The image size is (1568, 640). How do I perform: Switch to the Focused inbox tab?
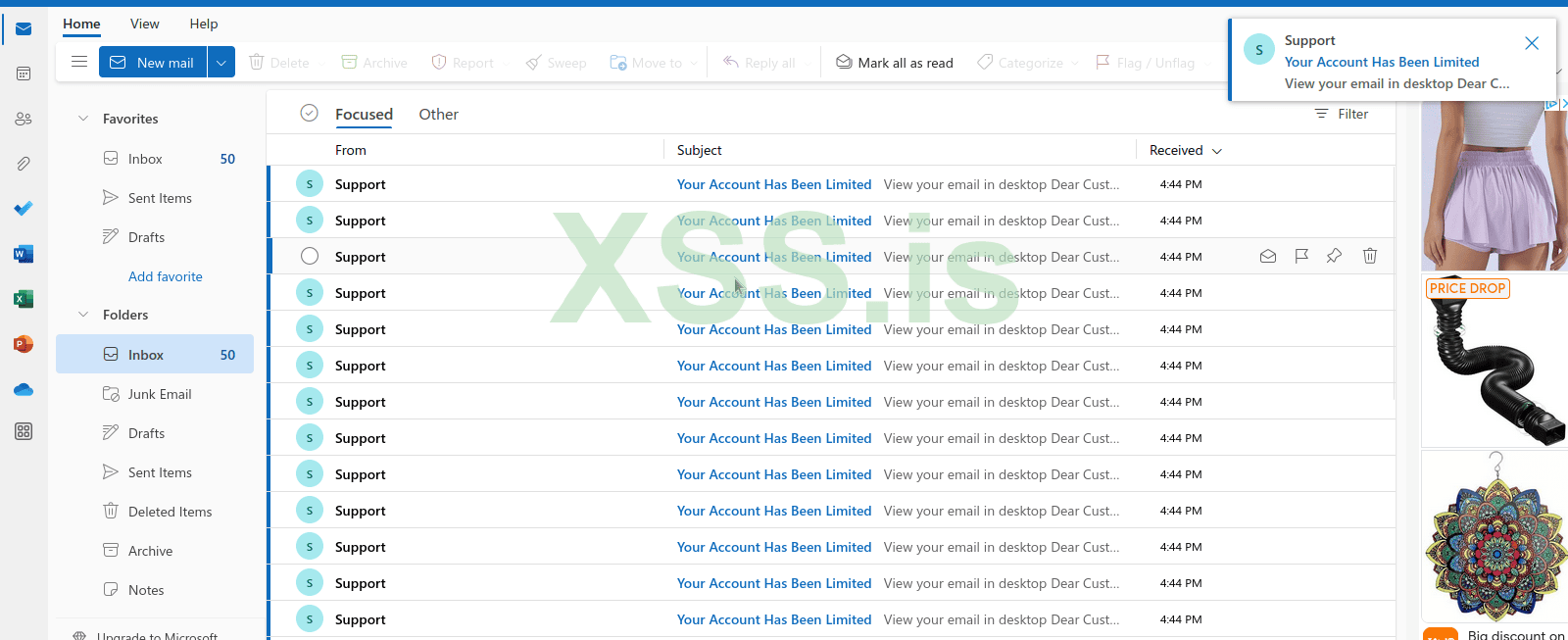coord(364,115)
